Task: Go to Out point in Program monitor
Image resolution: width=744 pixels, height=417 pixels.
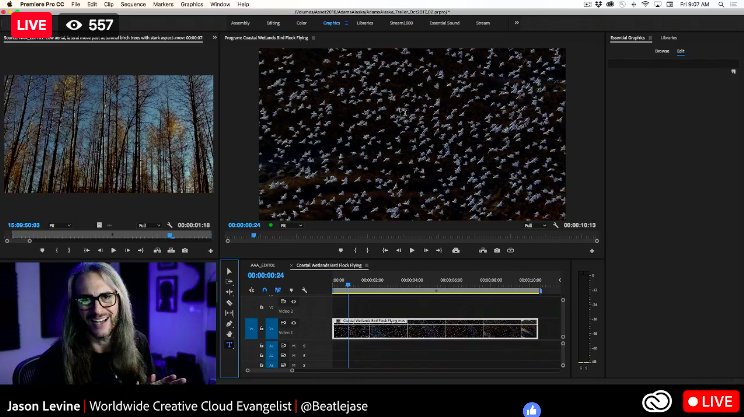Action: (x=439, y=250)
